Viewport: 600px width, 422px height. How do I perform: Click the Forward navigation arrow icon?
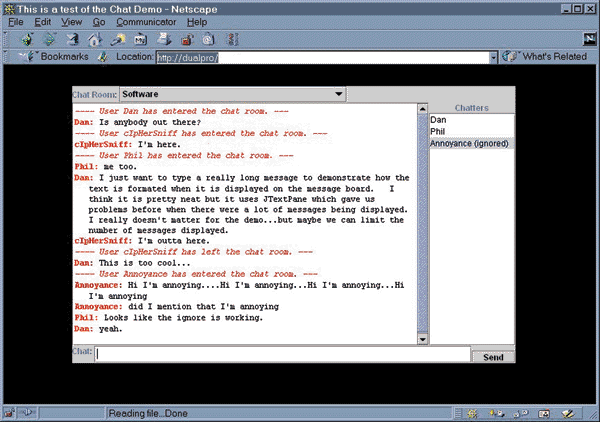point(50,40)
